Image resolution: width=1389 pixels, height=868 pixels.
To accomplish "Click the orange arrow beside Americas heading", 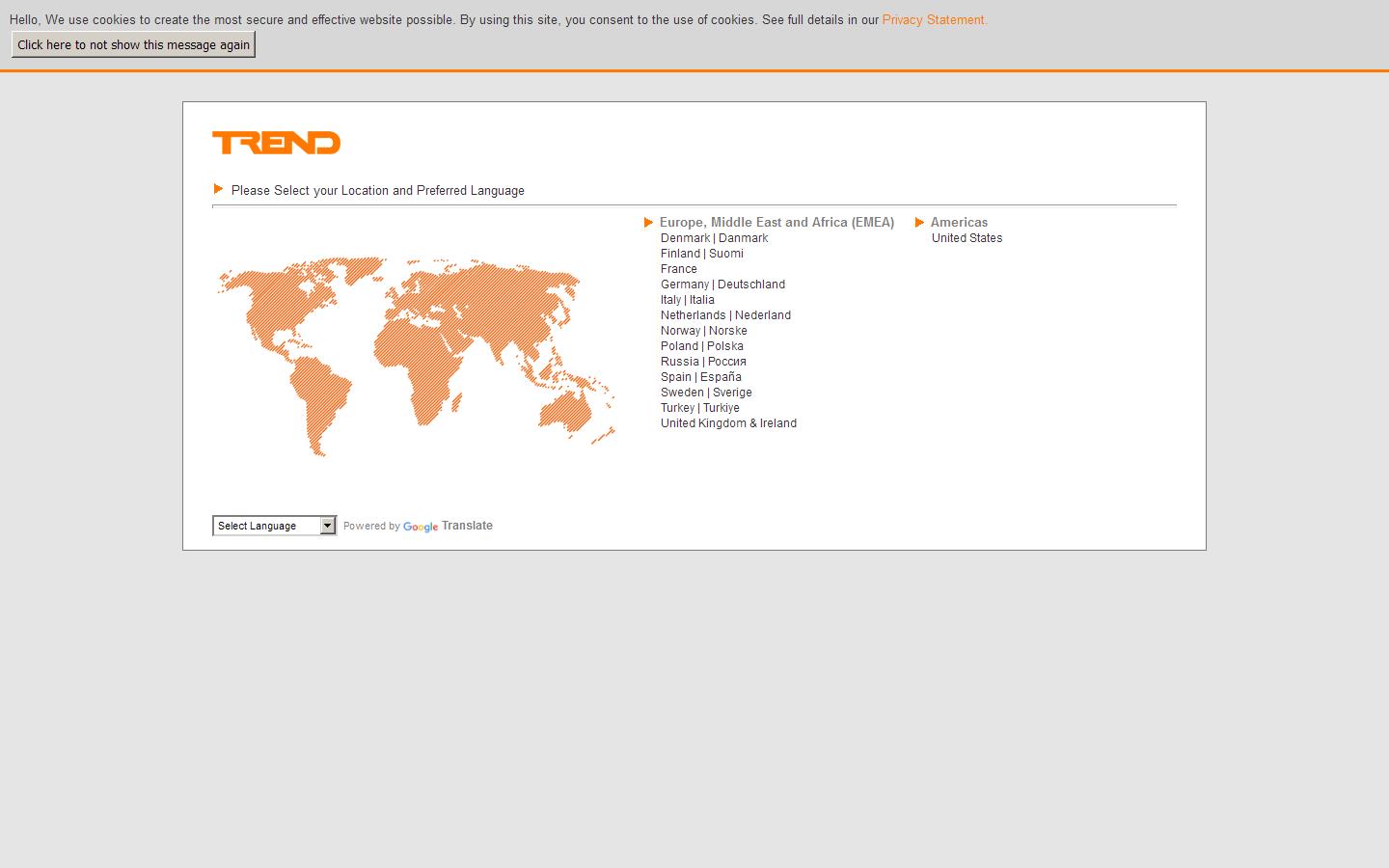I will [919, 222].
